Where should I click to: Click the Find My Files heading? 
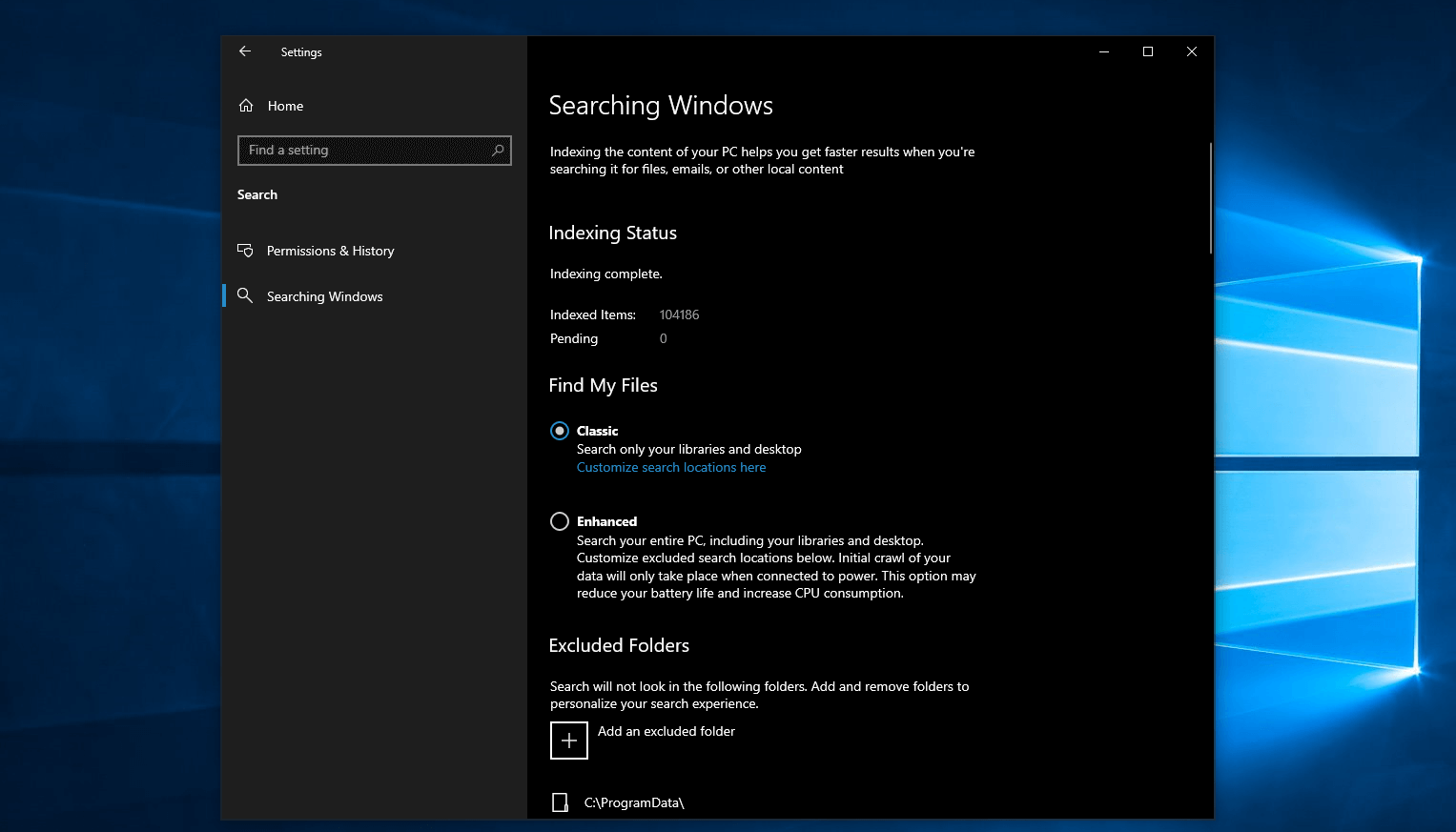click(x=604, y=385)
